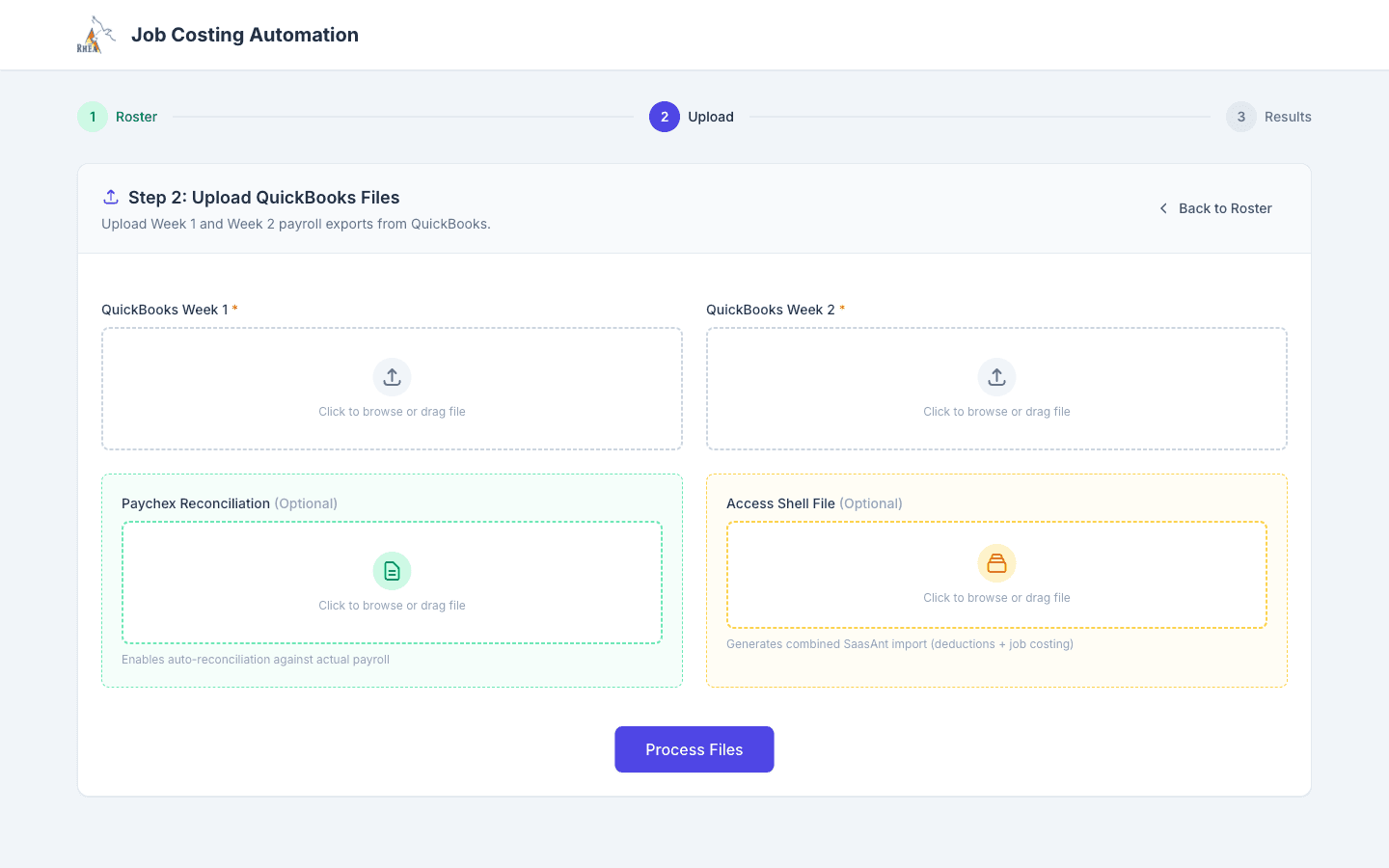
Task: Select step 2 Upload circle
Action: point(665,117)
